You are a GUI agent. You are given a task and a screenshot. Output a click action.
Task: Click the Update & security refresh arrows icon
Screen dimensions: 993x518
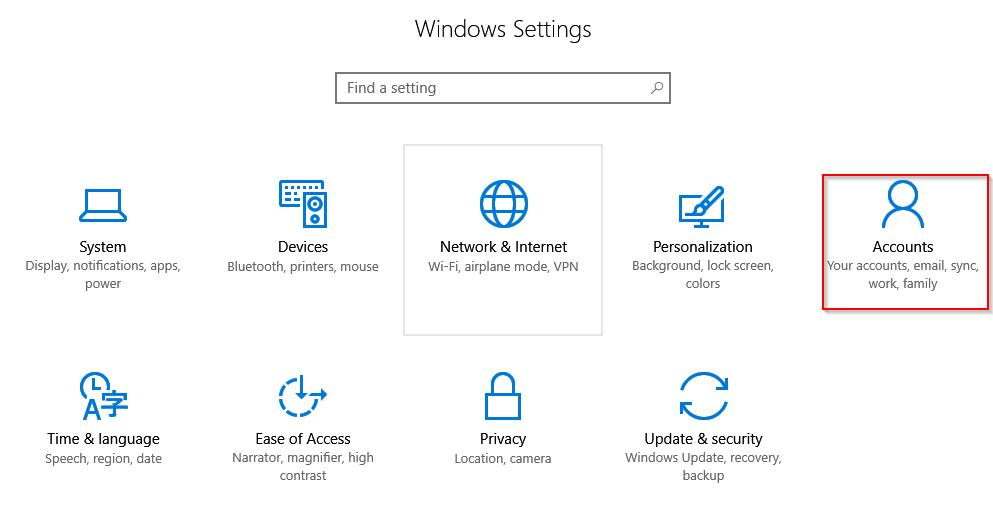704,396
